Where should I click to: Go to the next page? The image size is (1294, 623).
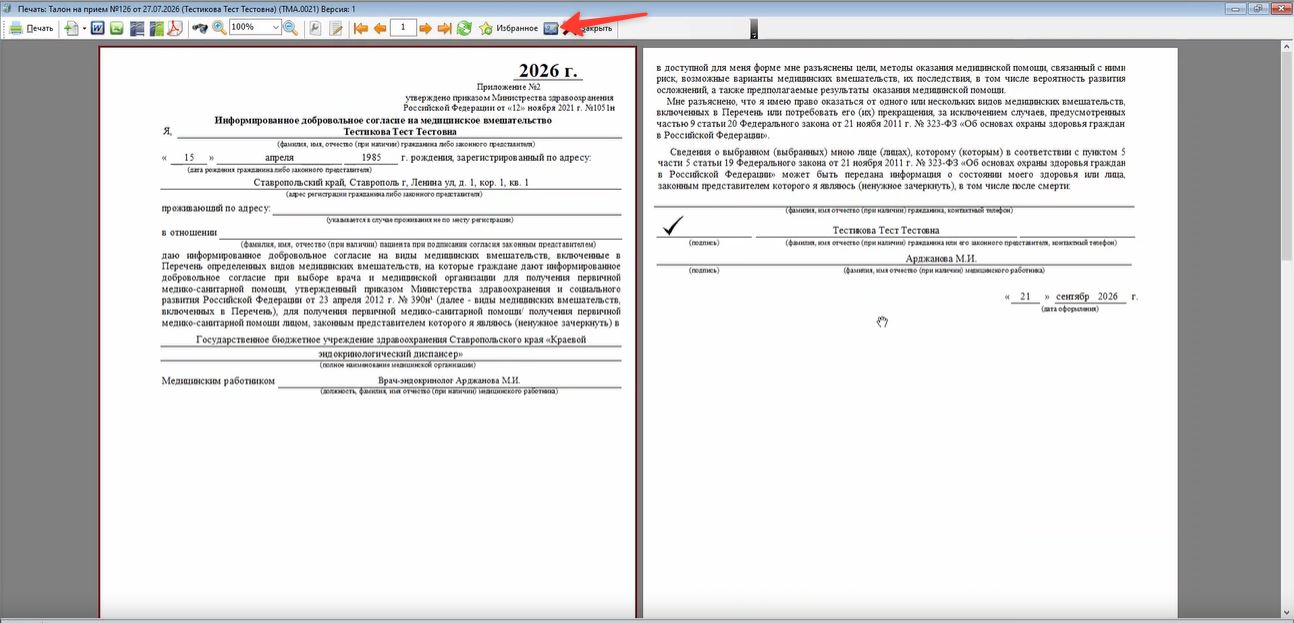425,28
